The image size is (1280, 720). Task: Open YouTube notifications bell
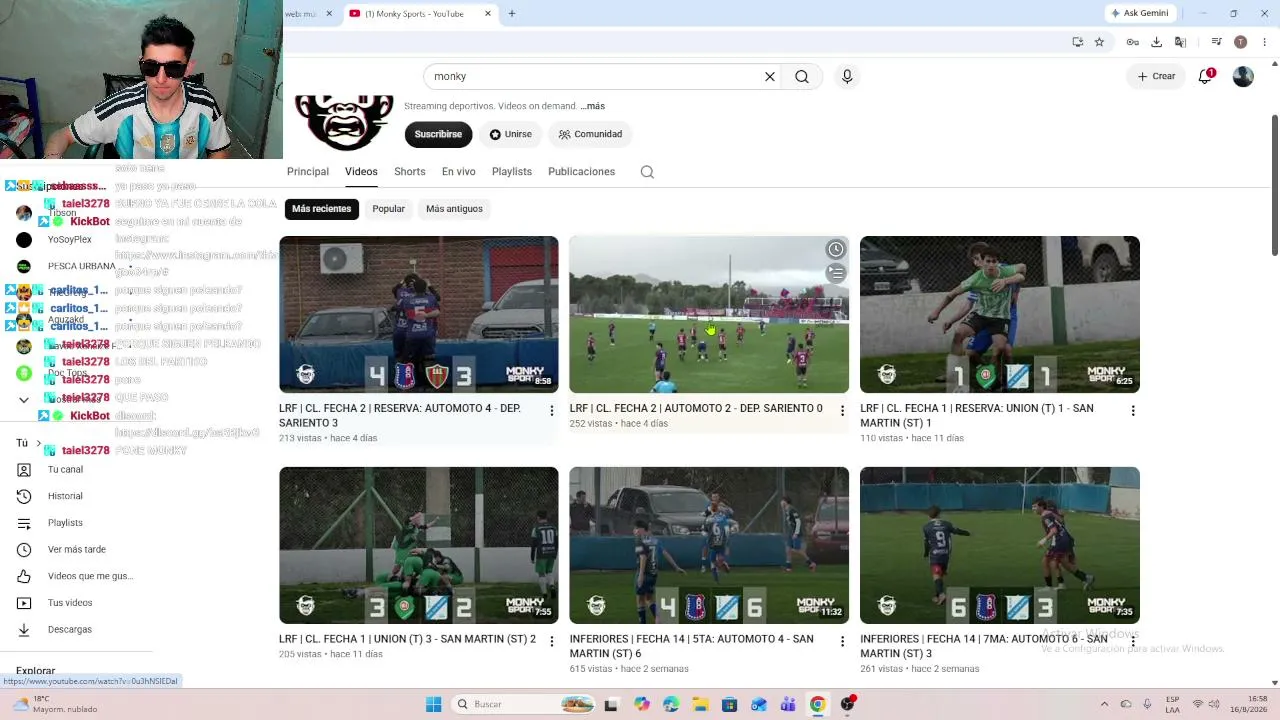point(1205,76)
